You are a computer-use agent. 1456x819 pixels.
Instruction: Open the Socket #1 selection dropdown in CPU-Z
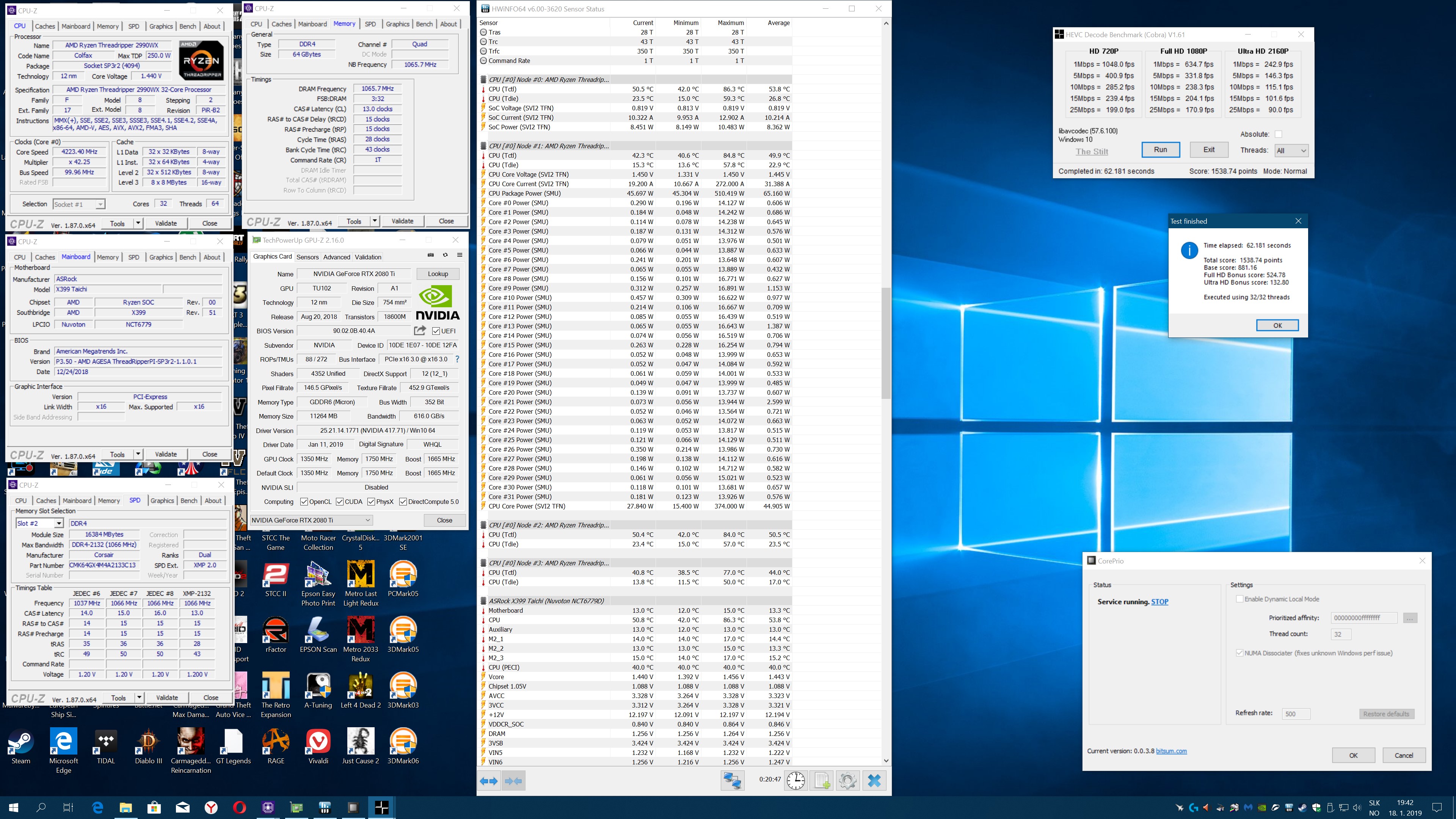(x=78, y=204)
